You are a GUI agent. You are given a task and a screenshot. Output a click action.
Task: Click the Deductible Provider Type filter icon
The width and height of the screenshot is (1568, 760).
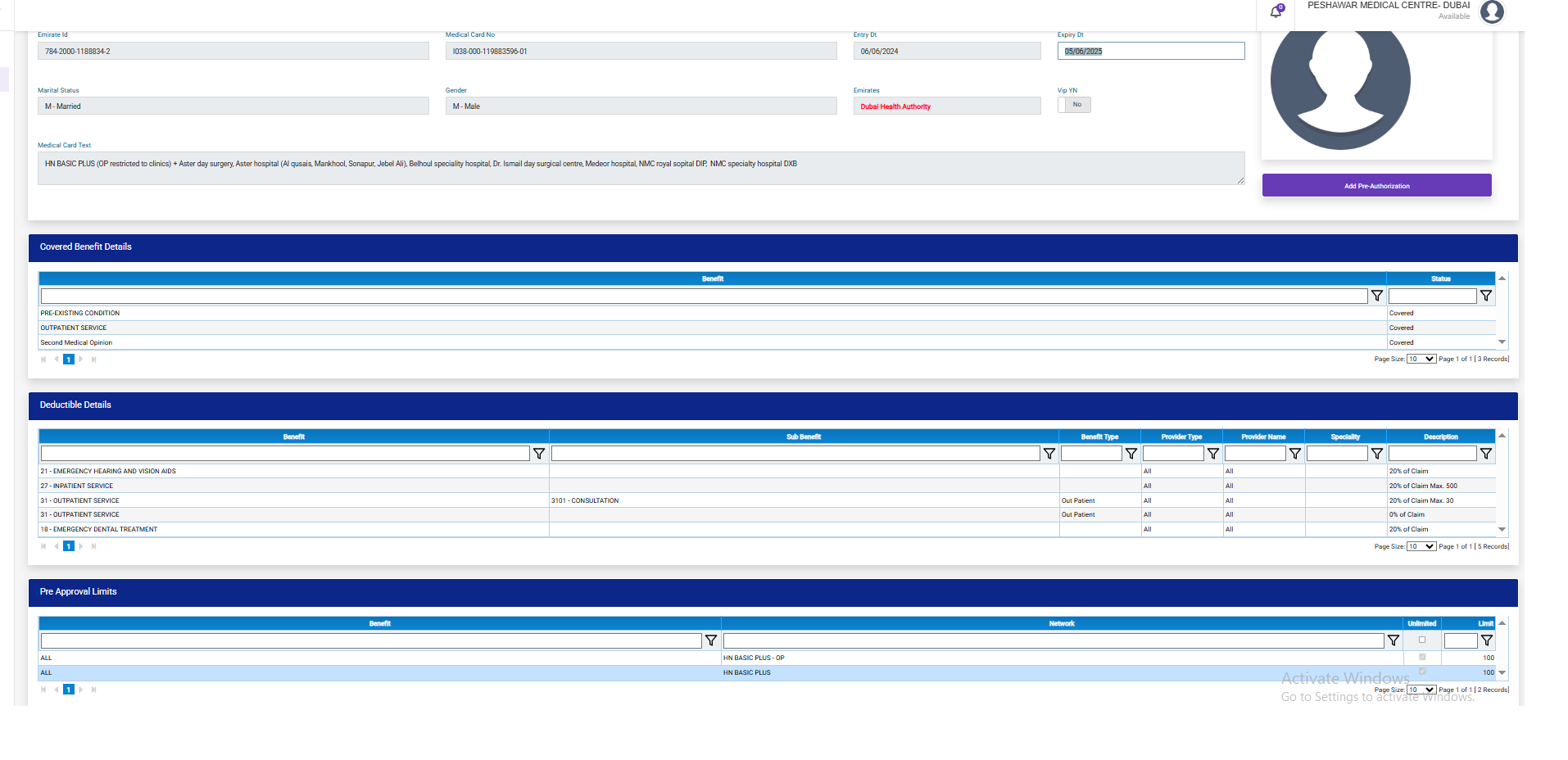[x=1213, y=454]
